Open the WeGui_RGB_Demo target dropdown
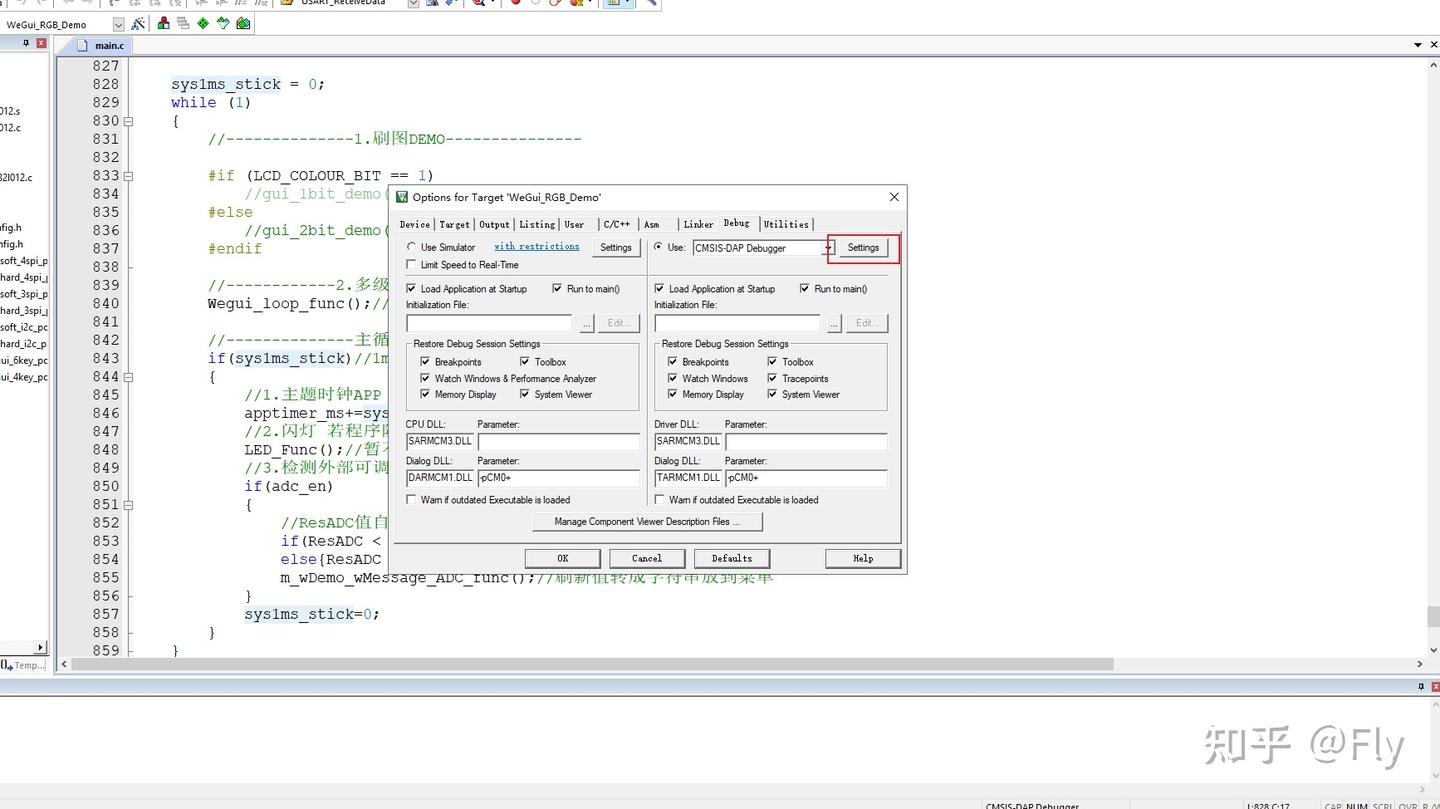 coord(118,24)
